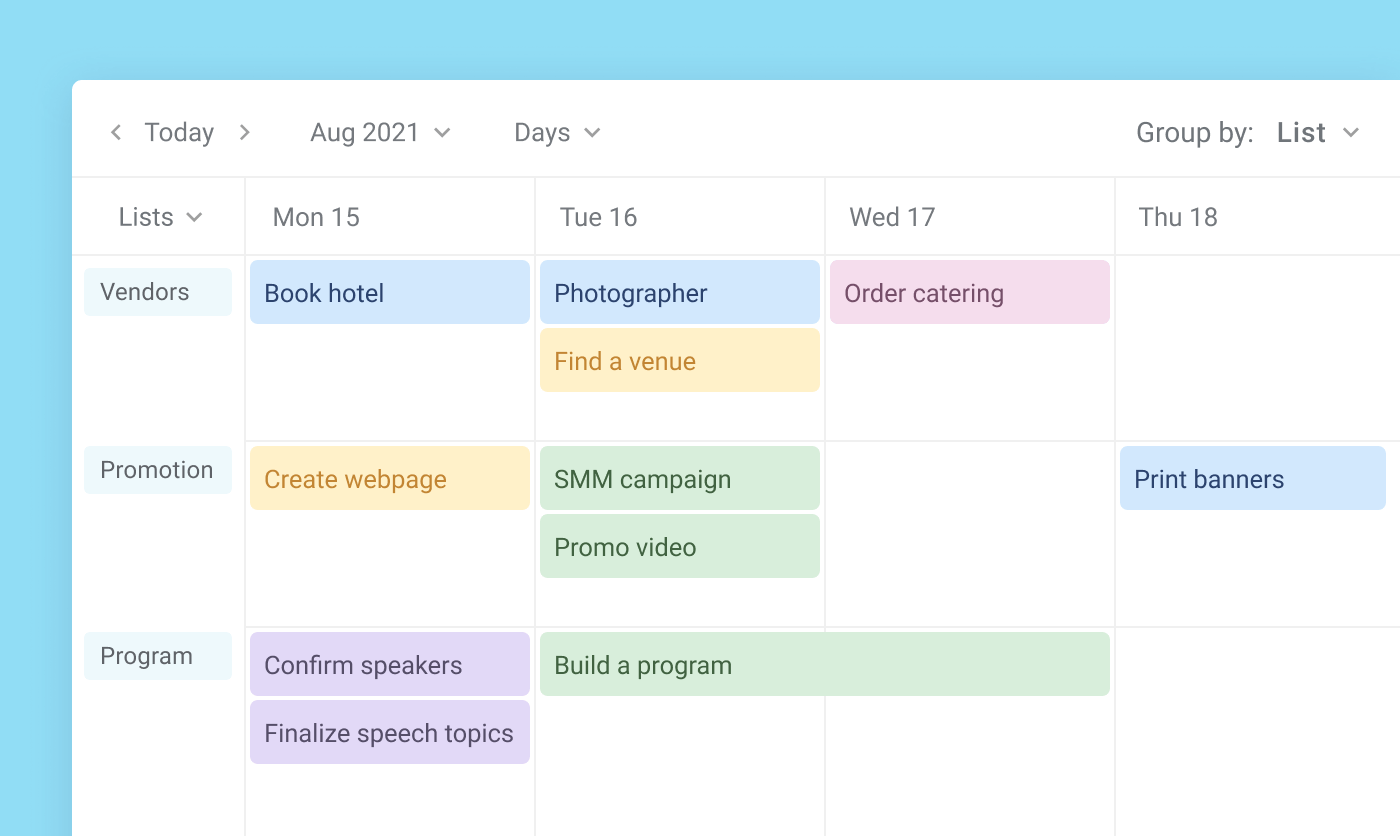The height and width of the screenshot is (836, 1400).
Task: Click the Find a venue task
Action: 680,361
